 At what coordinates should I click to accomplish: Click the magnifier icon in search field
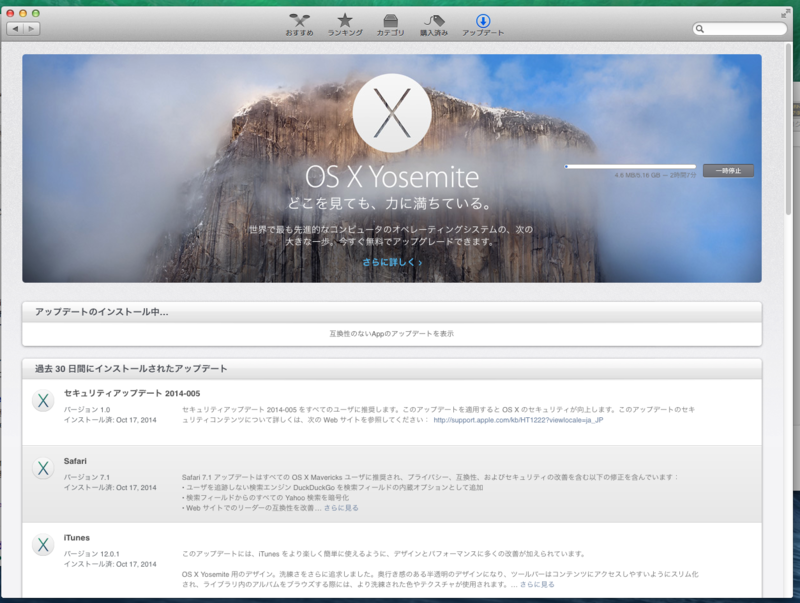700,29
